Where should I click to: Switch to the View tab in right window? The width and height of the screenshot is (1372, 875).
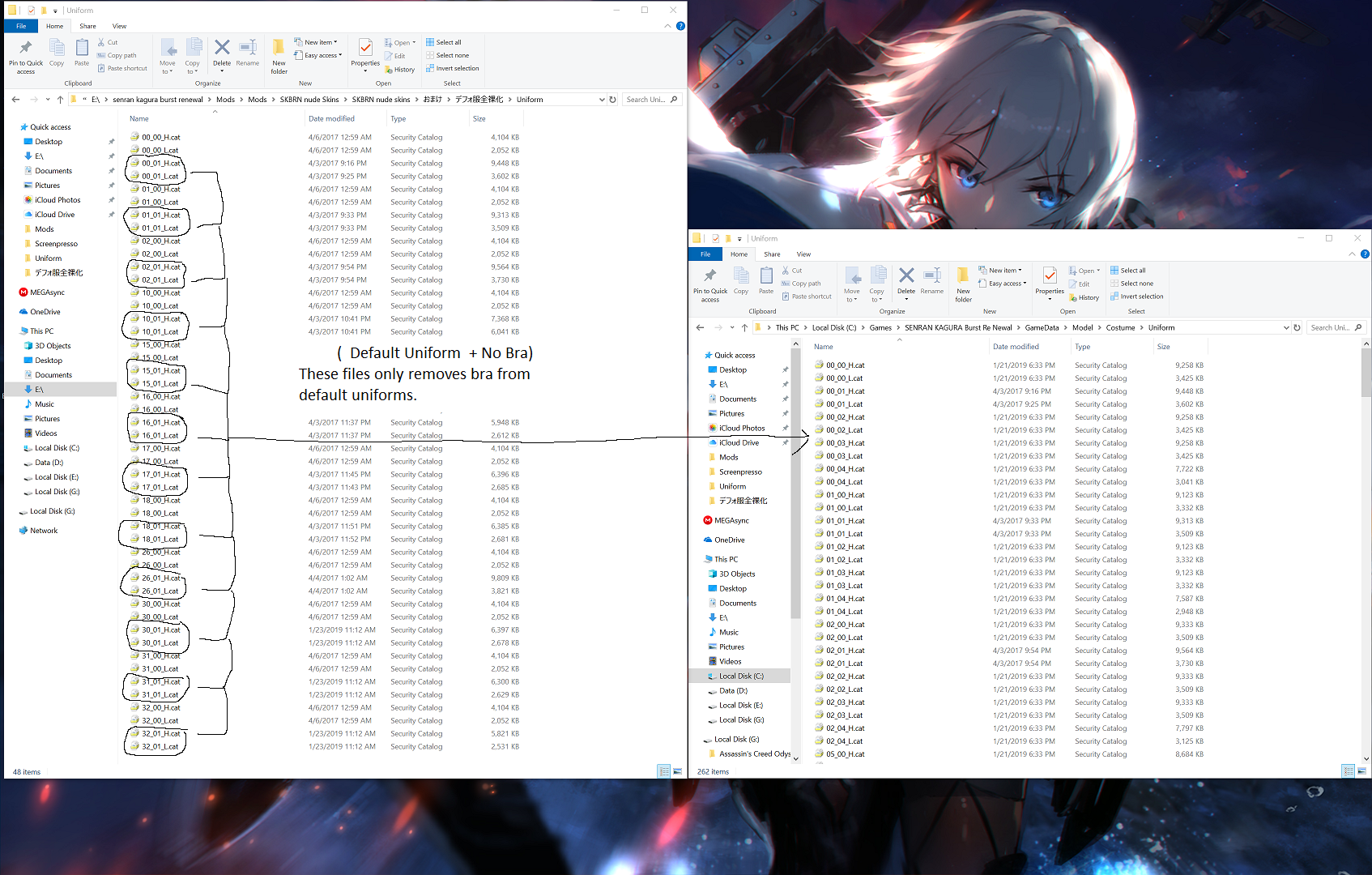(x=803, y=254)
